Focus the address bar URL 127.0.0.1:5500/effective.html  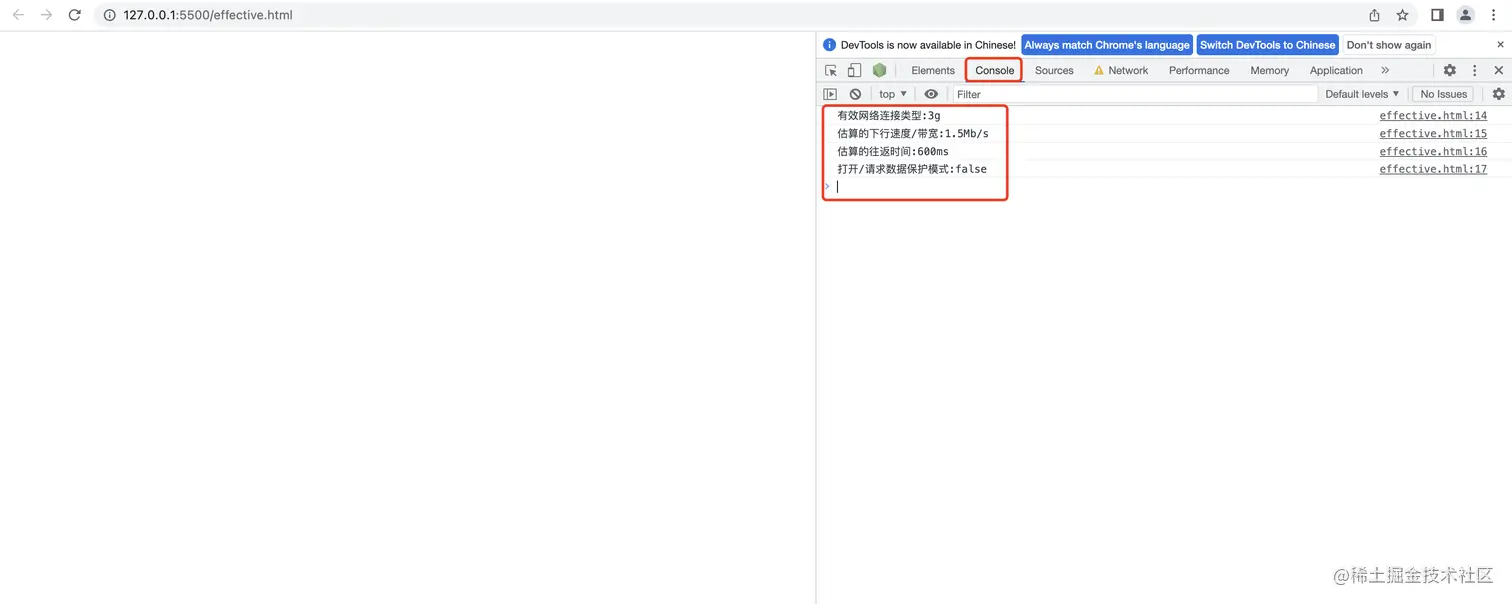pos(208,15)
